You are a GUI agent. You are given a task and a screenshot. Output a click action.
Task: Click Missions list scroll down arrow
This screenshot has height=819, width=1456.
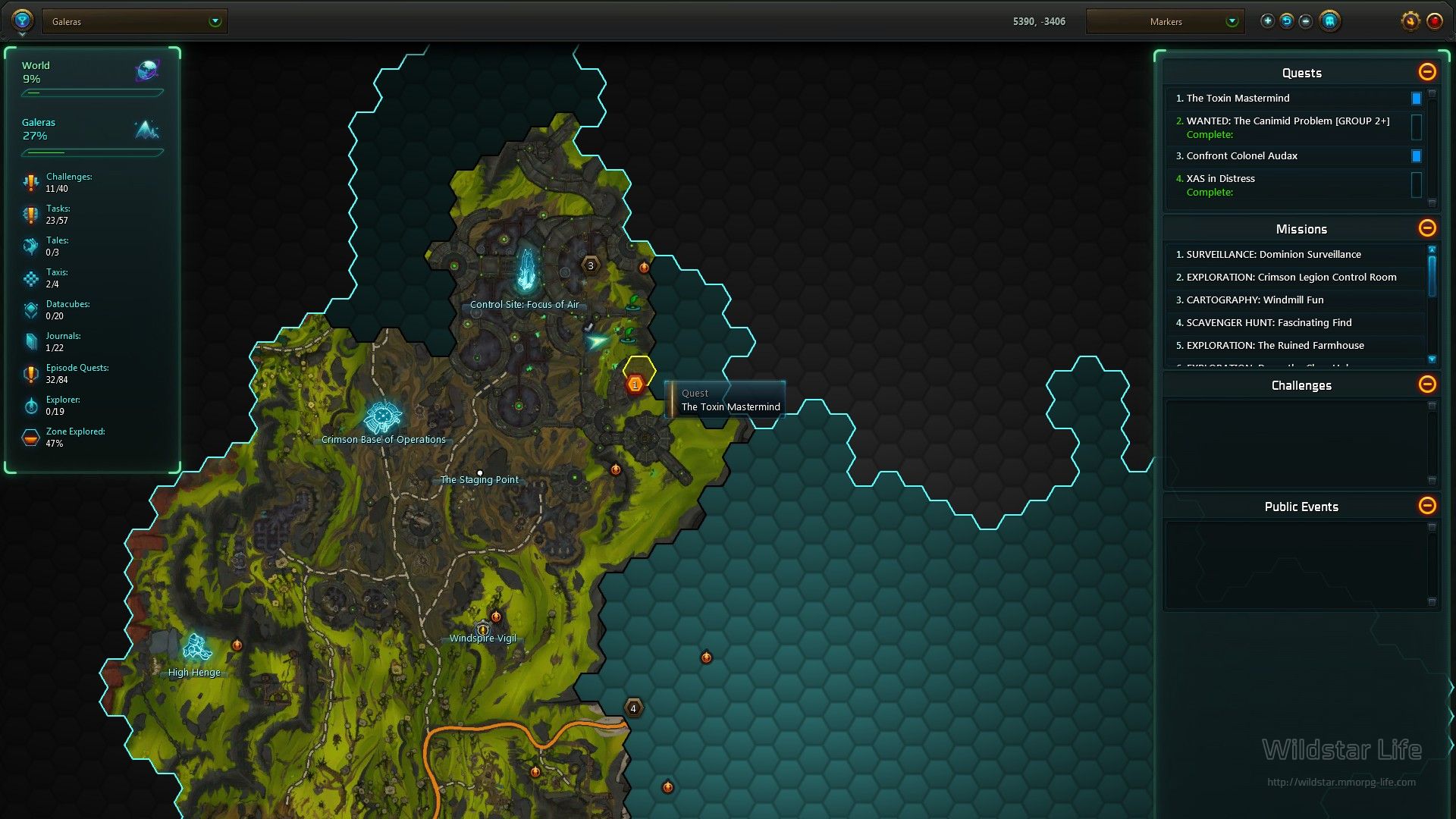pyautogui.click(x=1432, y=359)
